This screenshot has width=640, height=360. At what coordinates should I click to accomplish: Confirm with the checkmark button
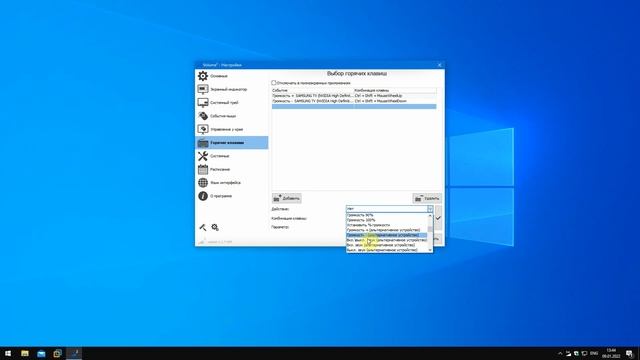tap(438, 218)
